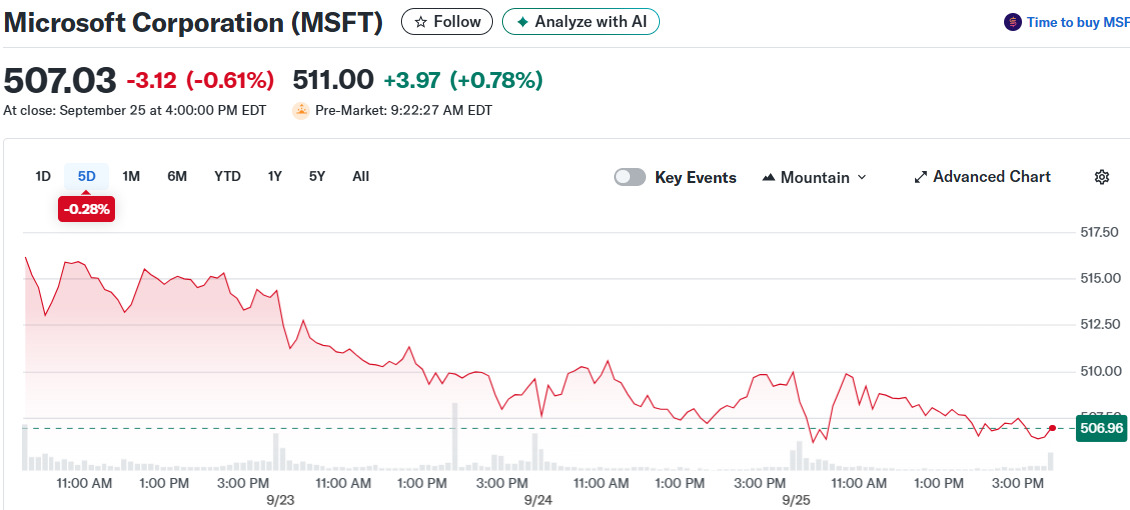Click the +3.97 (+0.78%) change text

(x=463, y=80)
